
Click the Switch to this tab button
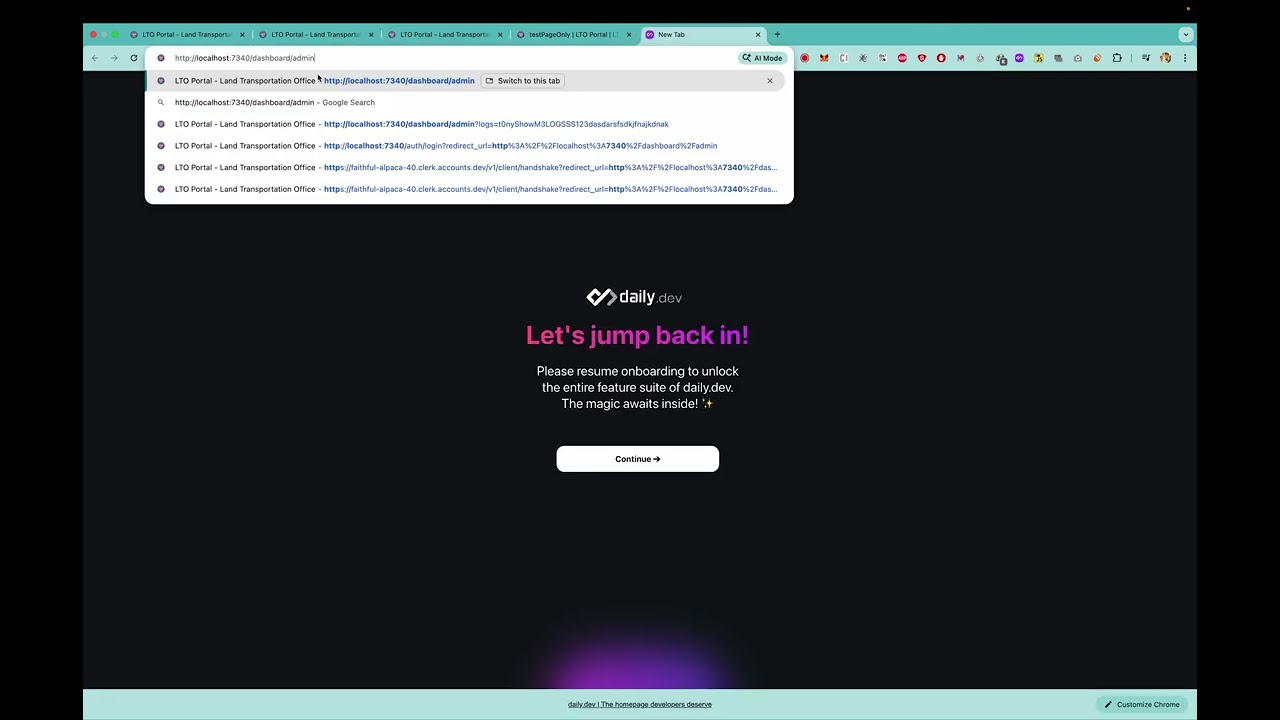[523, 80]
